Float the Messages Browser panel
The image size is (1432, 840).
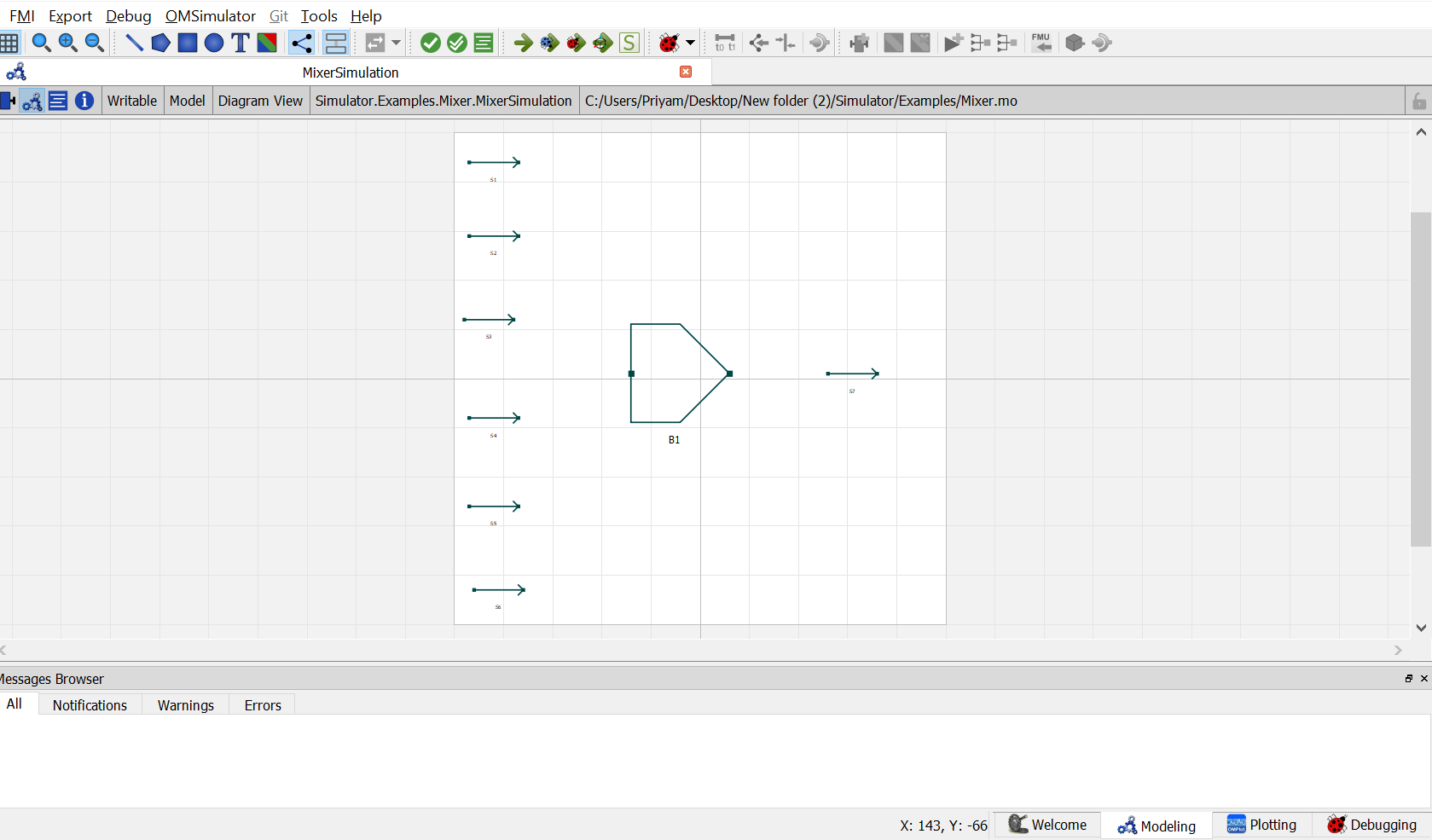click(1409, 679)
